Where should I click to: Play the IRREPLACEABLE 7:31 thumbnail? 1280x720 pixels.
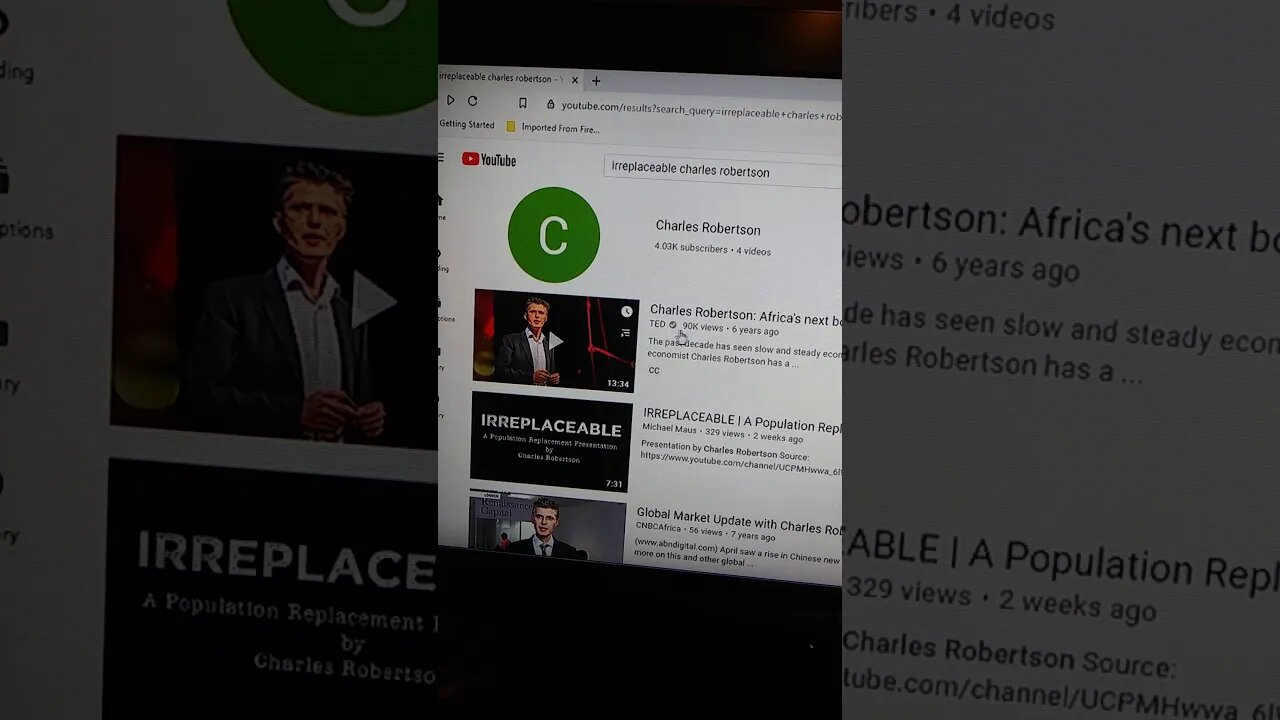pos(551,441)
